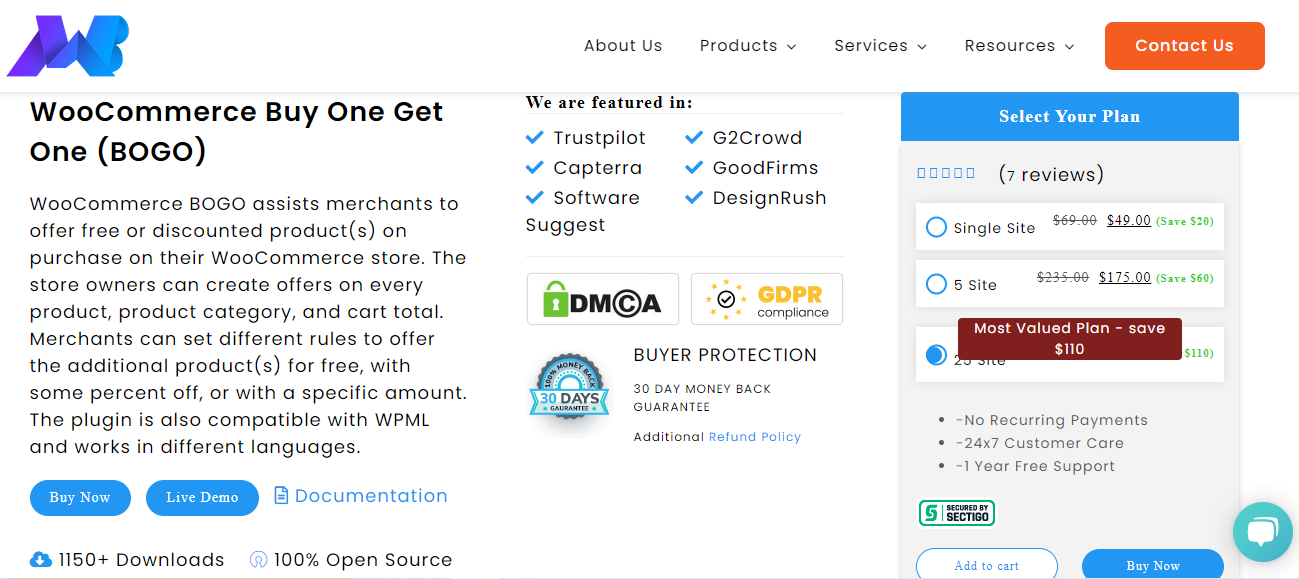
Task: Click the 1150+ Downloads text
Action: coord(141,560)
